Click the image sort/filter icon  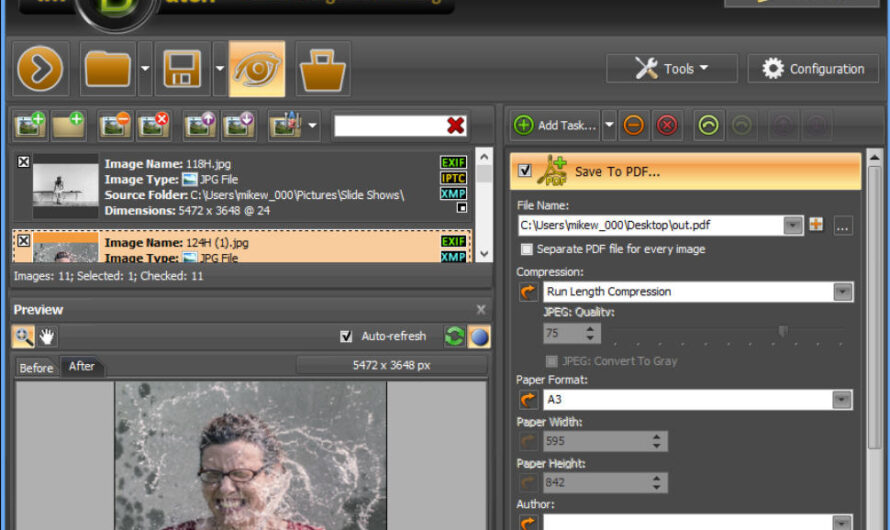(x=286, y=125)
